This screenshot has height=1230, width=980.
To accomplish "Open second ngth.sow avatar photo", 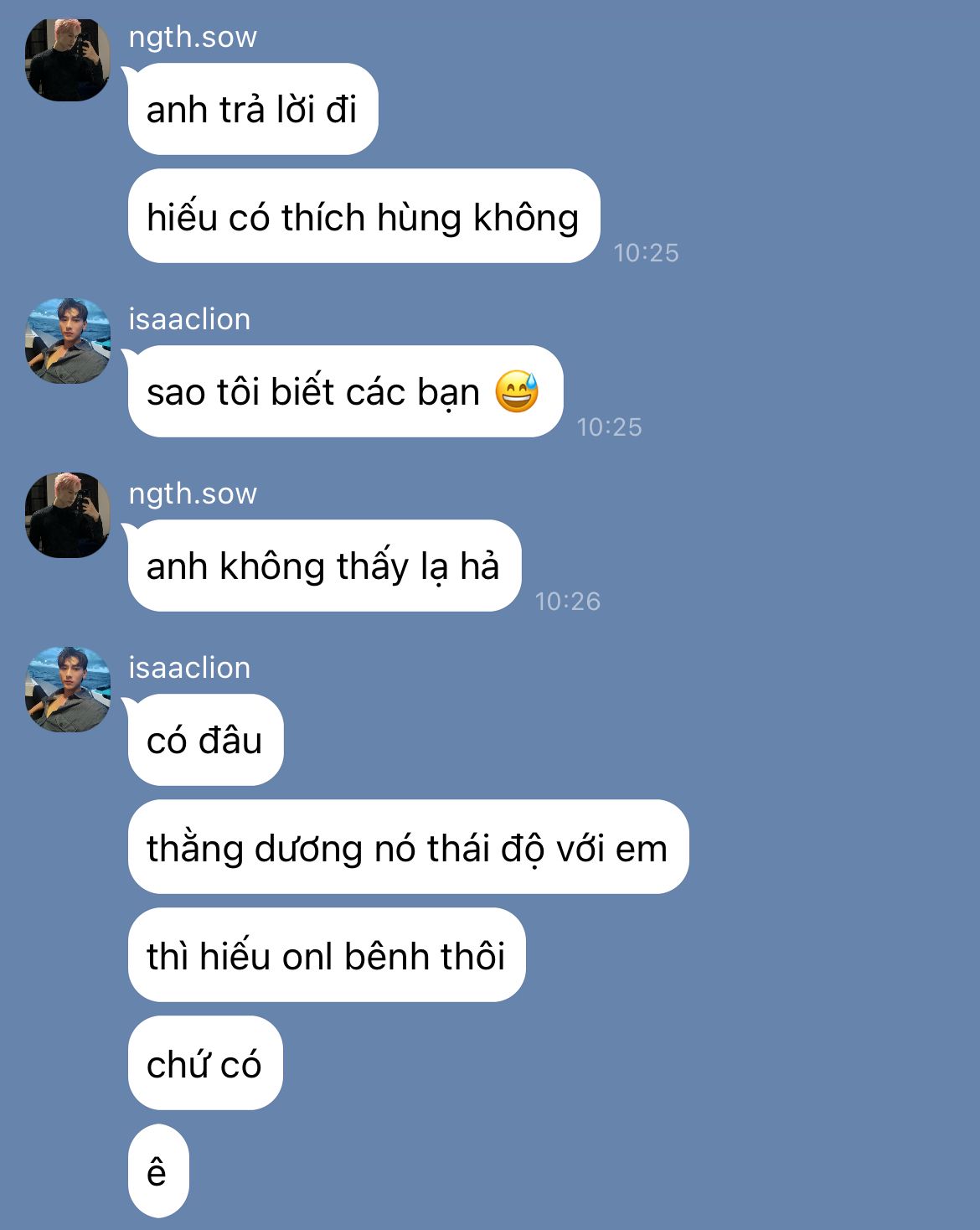I will [x=68, y=515].
